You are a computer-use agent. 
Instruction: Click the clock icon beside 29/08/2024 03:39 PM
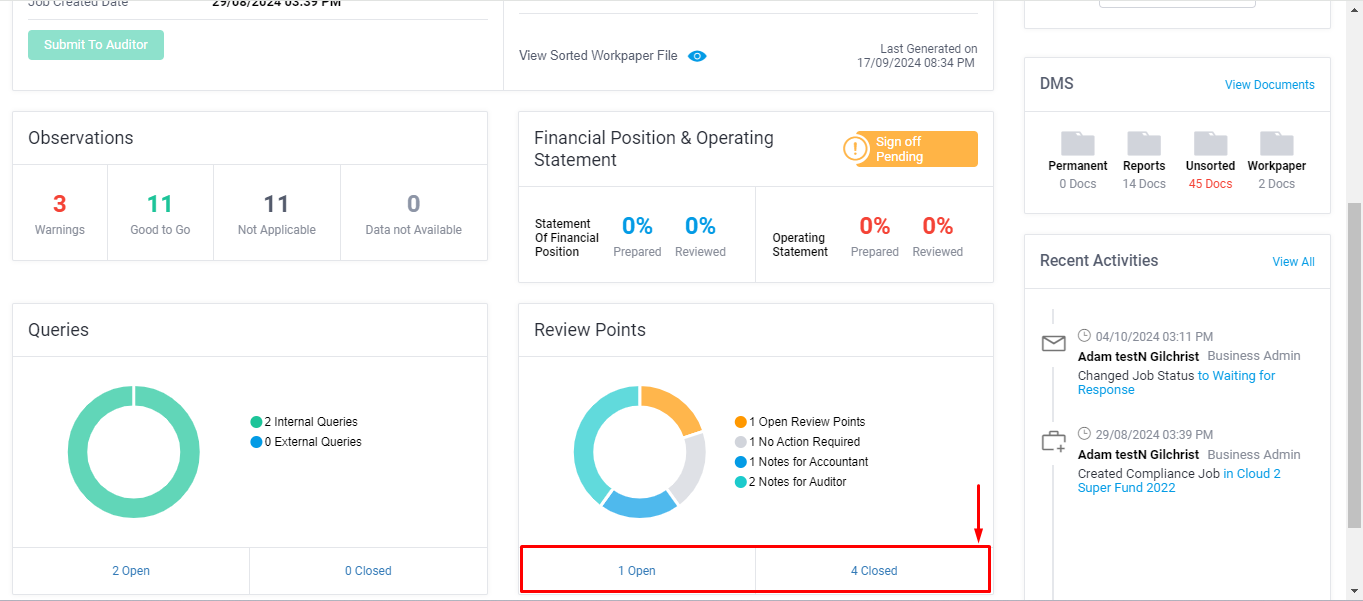(1084, 434)
